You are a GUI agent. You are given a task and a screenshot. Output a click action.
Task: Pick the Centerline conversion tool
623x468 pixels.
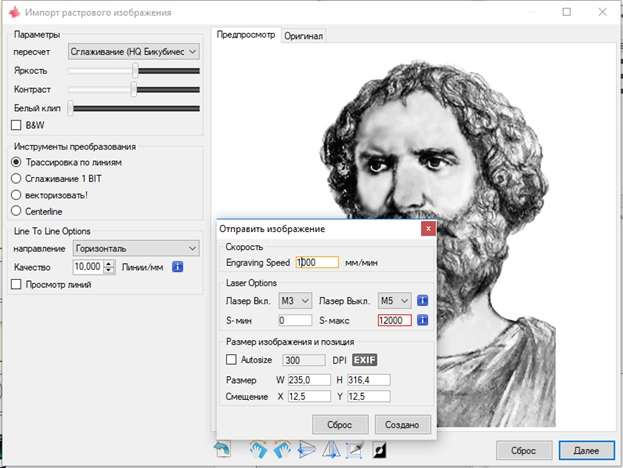click(16, 211)
